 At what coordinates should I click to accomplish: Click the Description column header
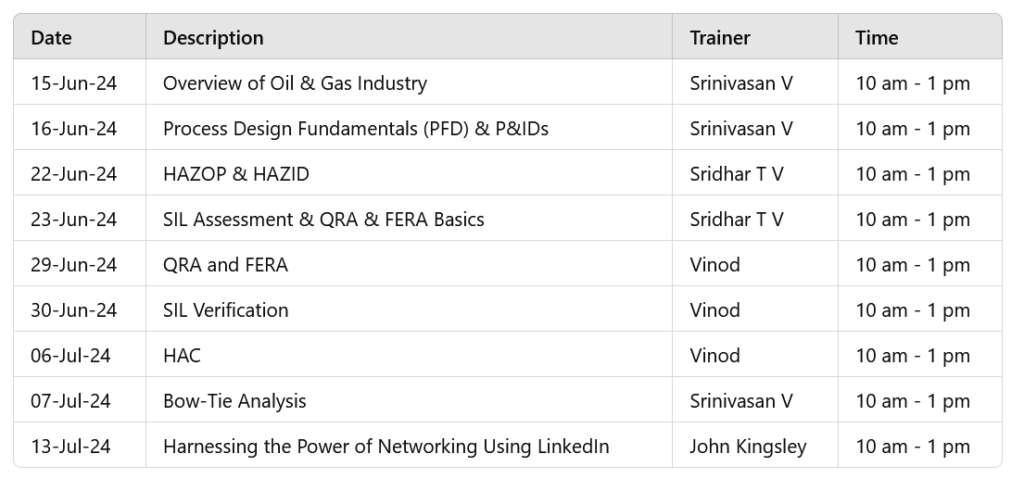[x=213, y=38]
